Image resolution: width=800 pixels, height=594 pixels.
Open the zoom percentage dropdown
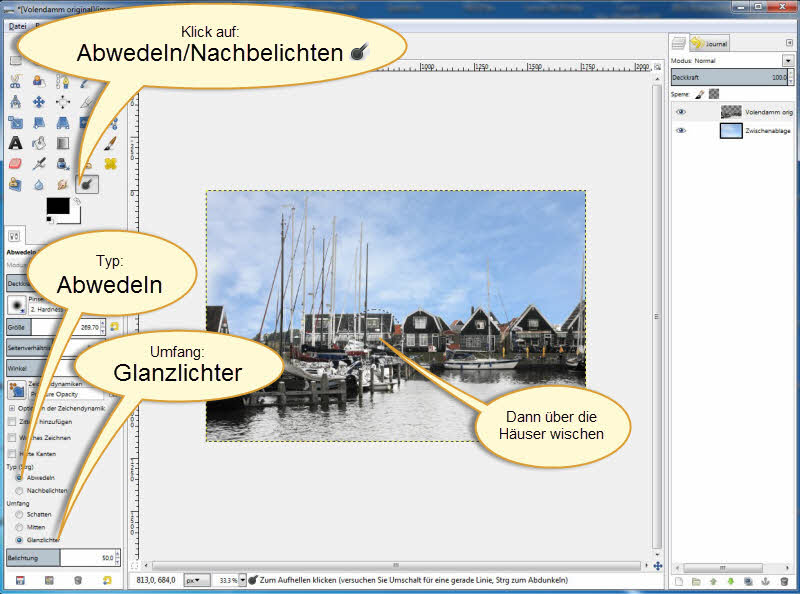242,580
